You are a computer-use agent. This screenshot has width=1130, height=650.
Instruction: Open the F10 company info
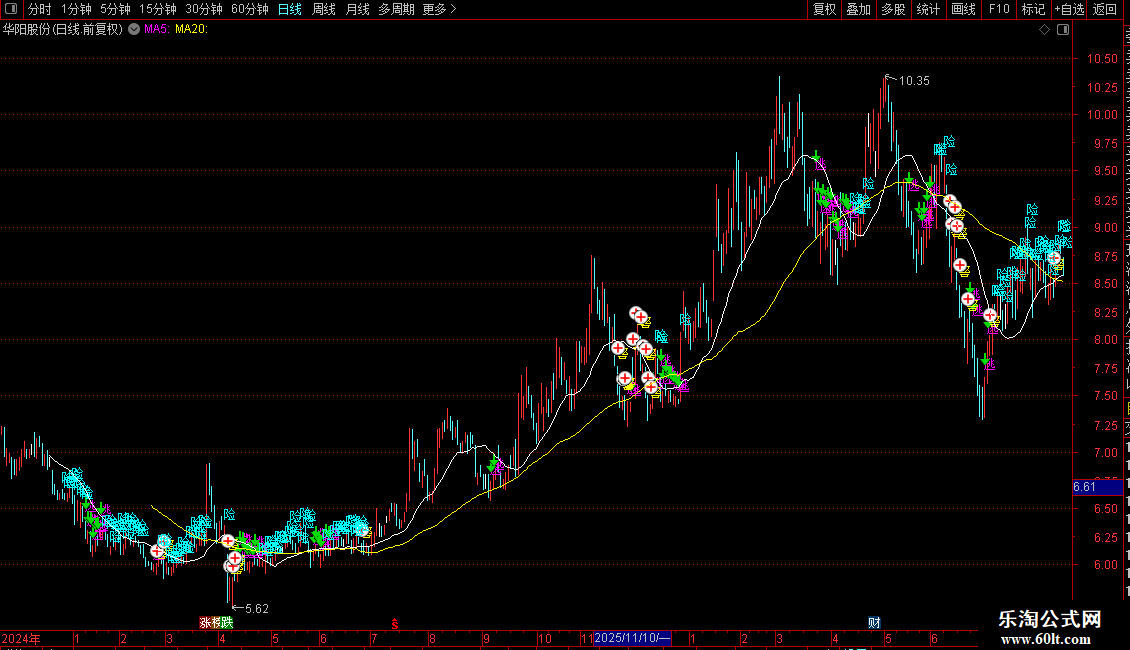click(x=999, y=9)
